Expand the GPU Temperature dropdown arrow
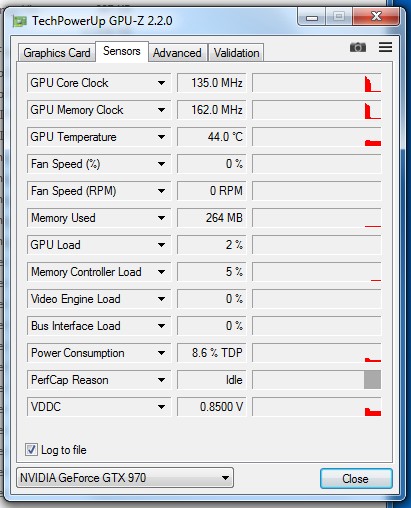 pyautogui.click(x=161, y=137)
